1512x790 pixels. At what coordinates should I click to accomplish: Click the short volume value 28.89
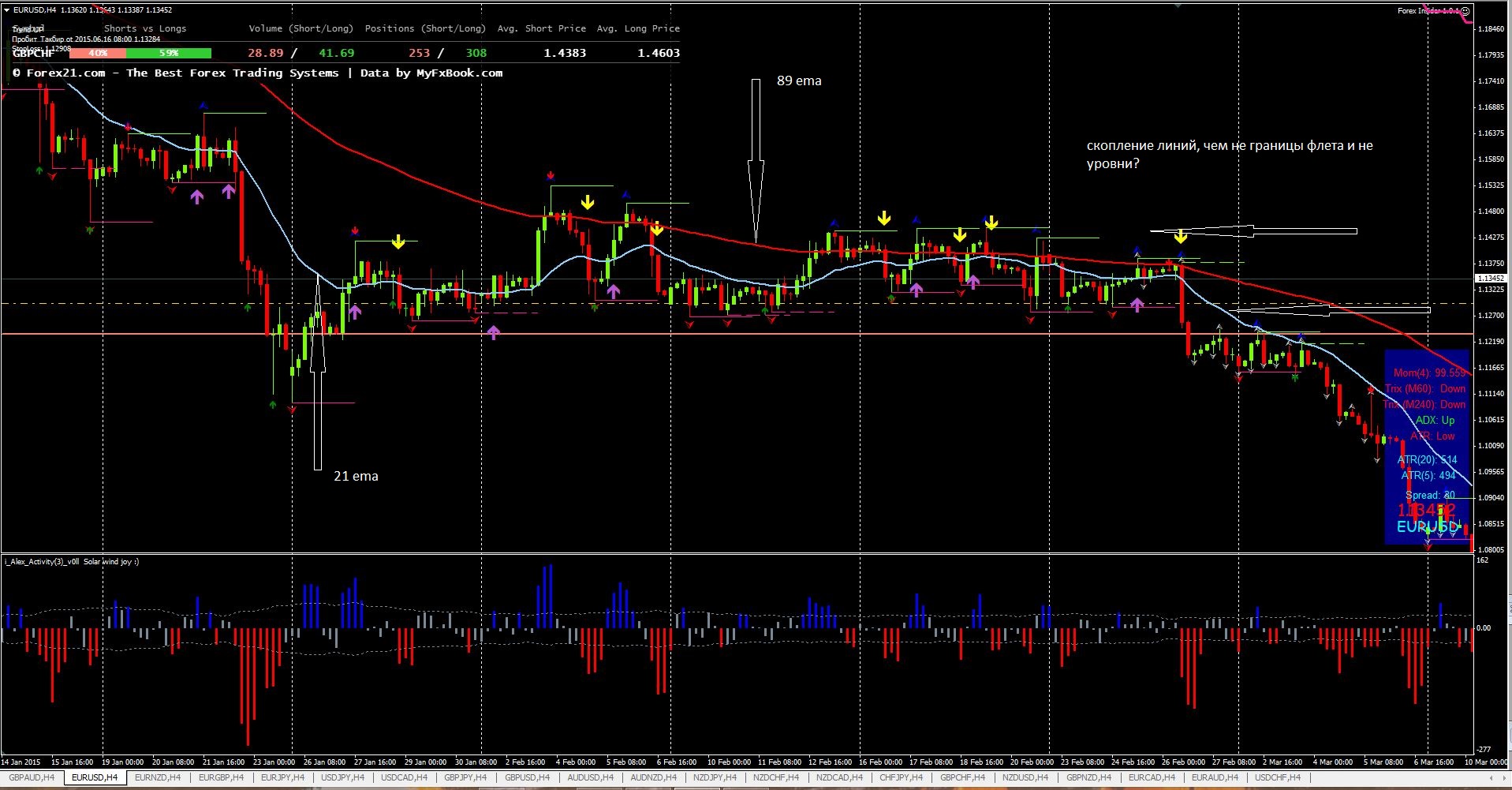(x=265, y=53)
